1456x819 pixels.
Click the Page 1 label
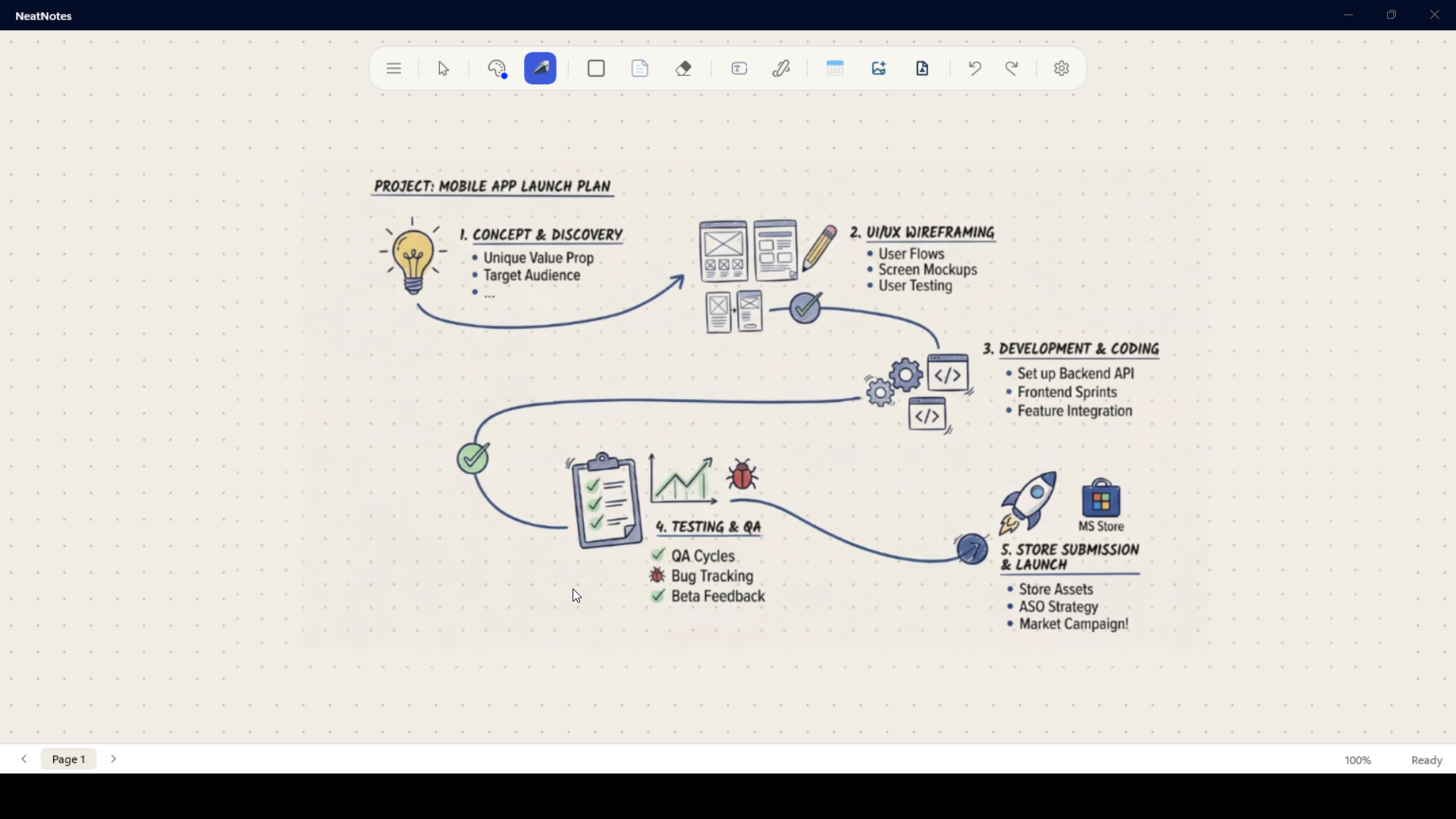pyautogui.click(x=68, y=758)
